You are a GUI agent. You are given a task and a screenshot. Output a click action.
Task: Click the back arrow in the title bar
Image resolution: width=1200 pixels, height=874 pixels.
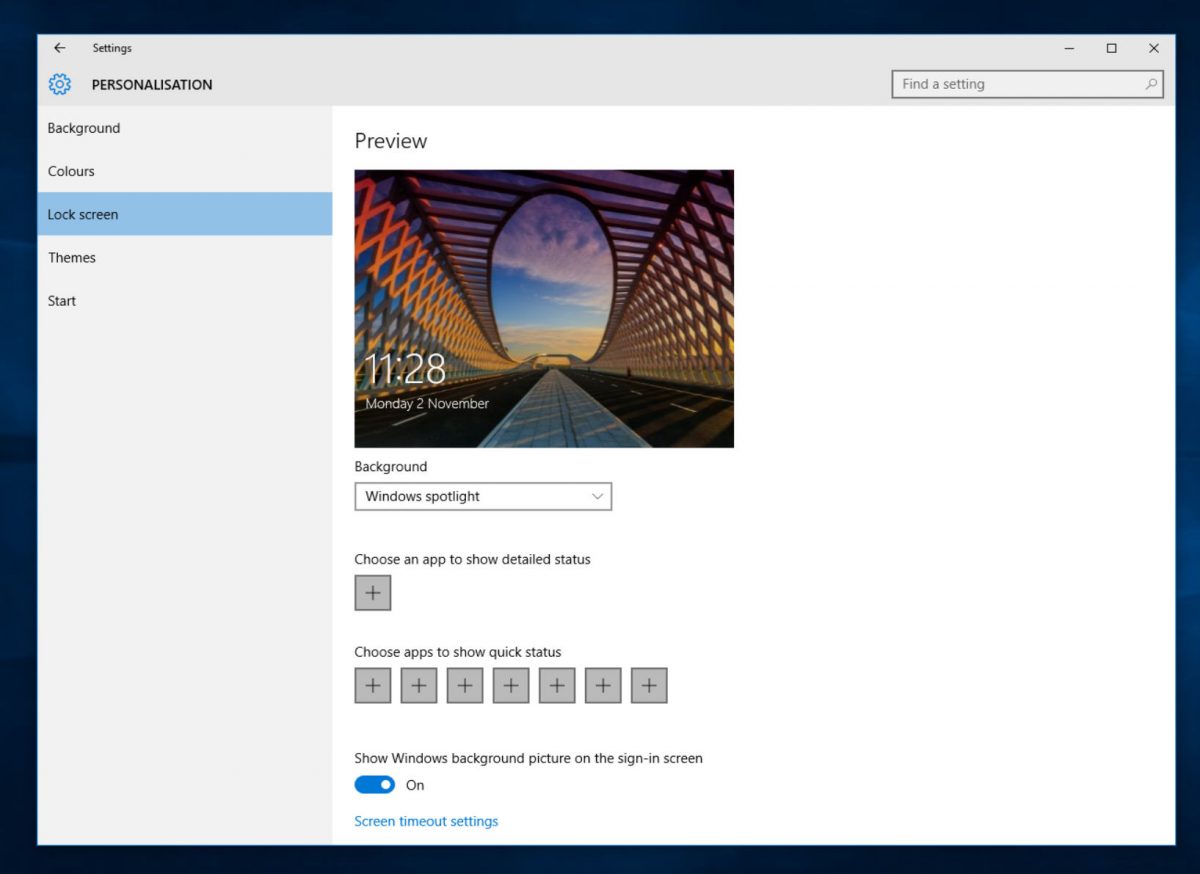tap(58, 47)
